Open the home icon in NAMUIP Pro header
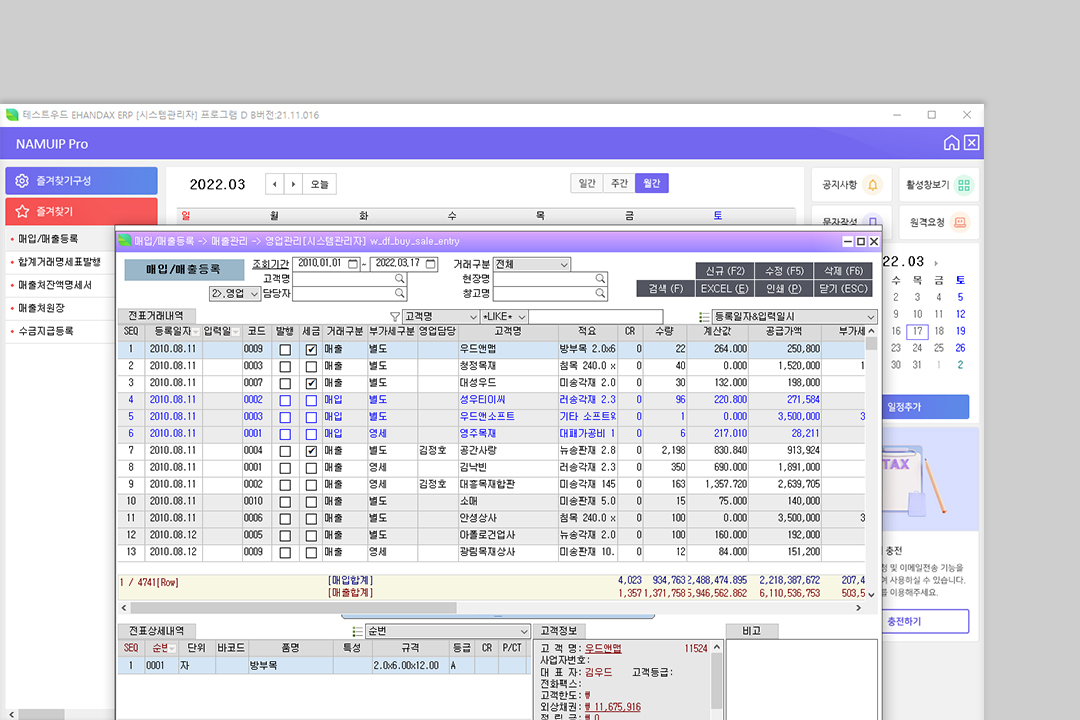Viewport: 1080px width, 720px height. coord(951,143)
